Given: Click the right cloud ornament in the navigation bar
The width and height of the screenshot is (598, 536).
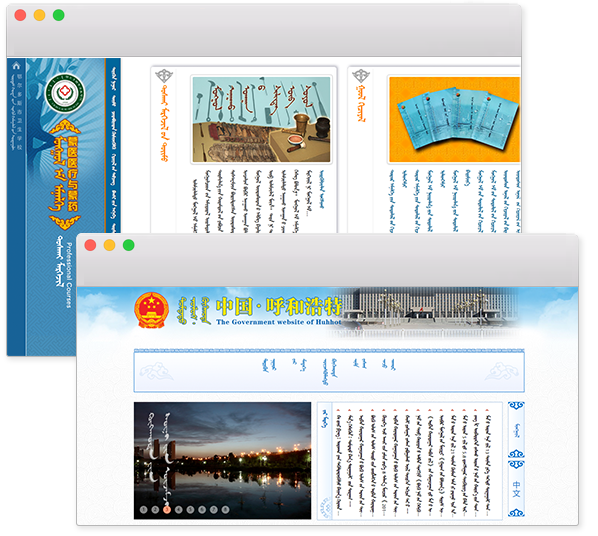Looking at the screenshot, I should 501,371.
